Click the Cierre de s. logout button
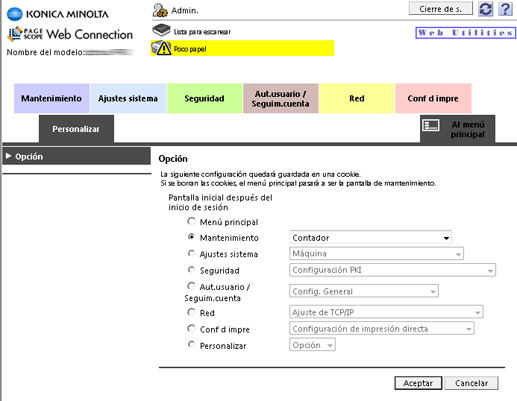The height and width of the screenshot is (401, 517). (x=440, y=9)
